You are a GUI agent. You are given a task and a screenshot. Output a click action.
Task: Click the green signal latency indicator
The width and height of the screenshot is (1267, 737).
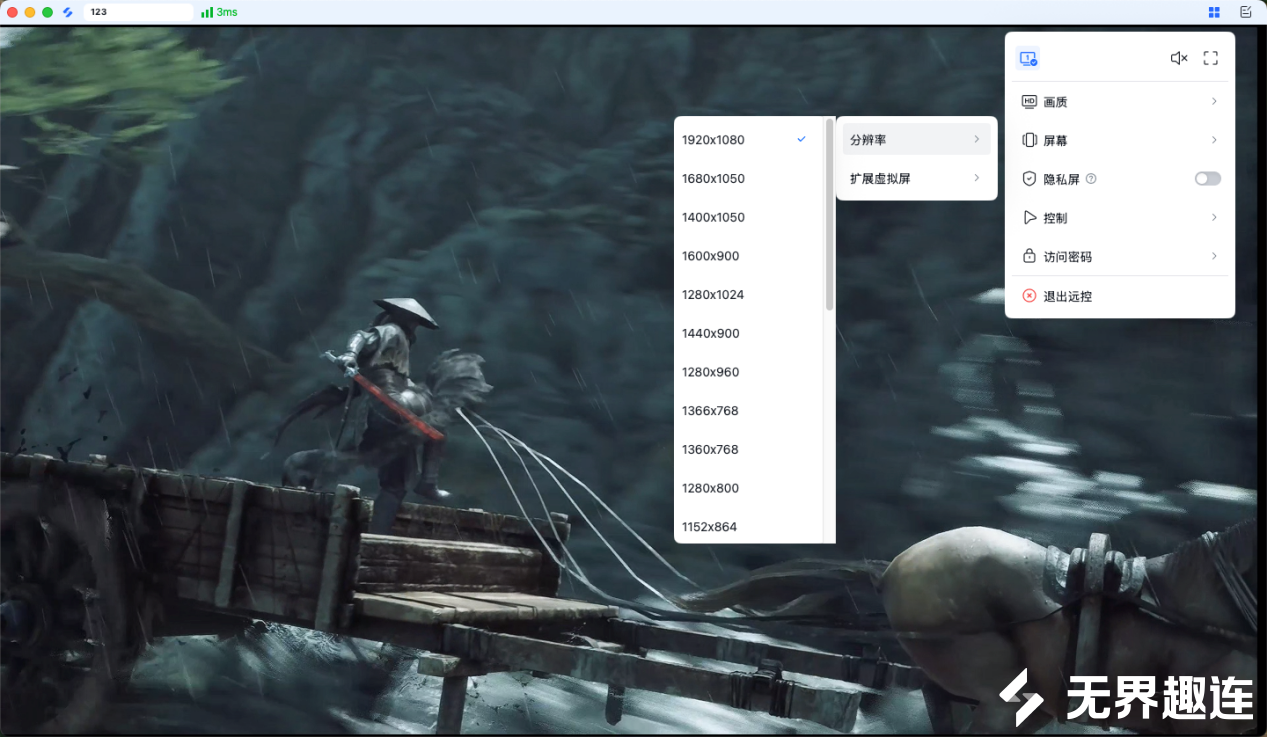[x=219, y=12]
